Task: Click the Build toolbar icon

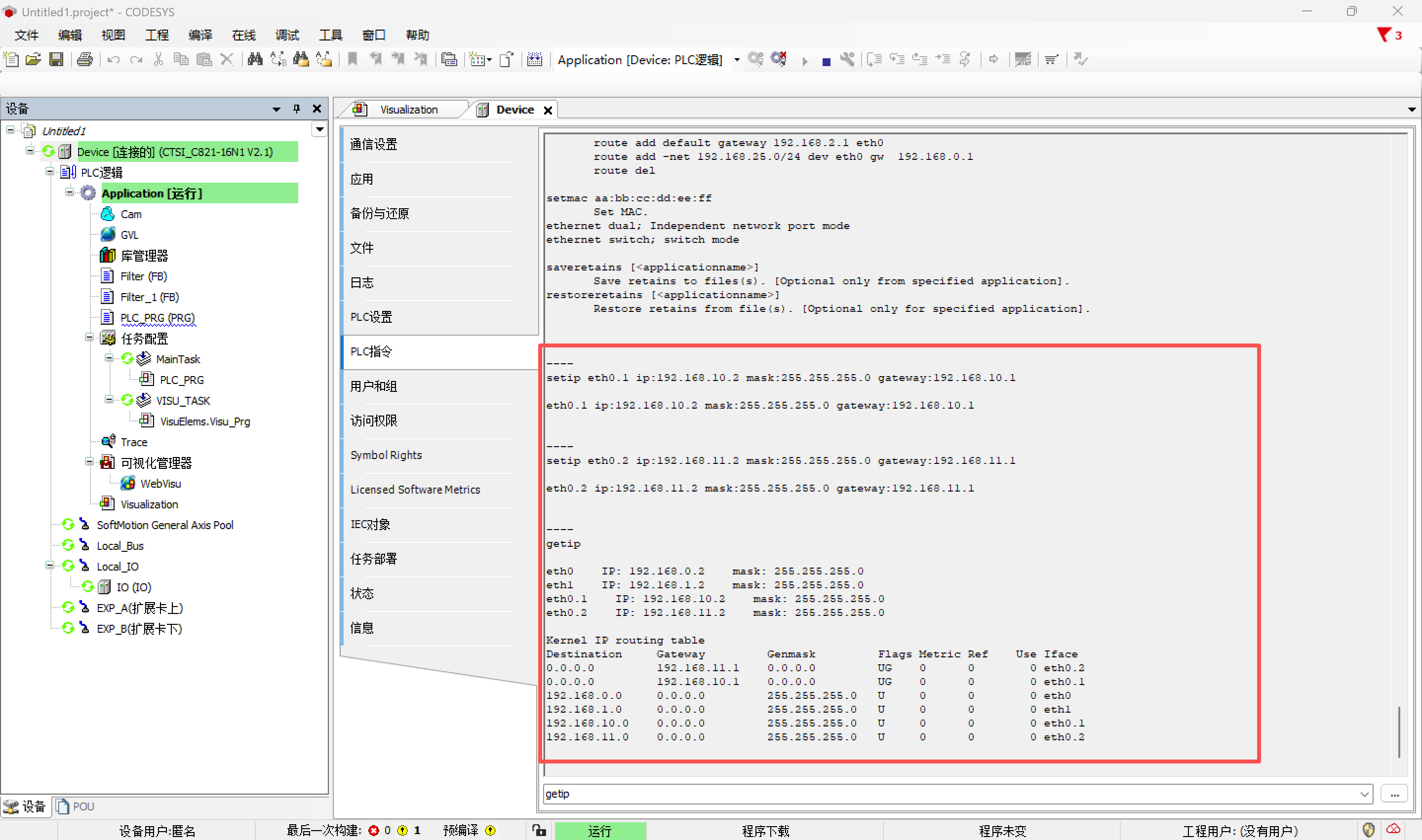Action: click(x=535, y=59)
